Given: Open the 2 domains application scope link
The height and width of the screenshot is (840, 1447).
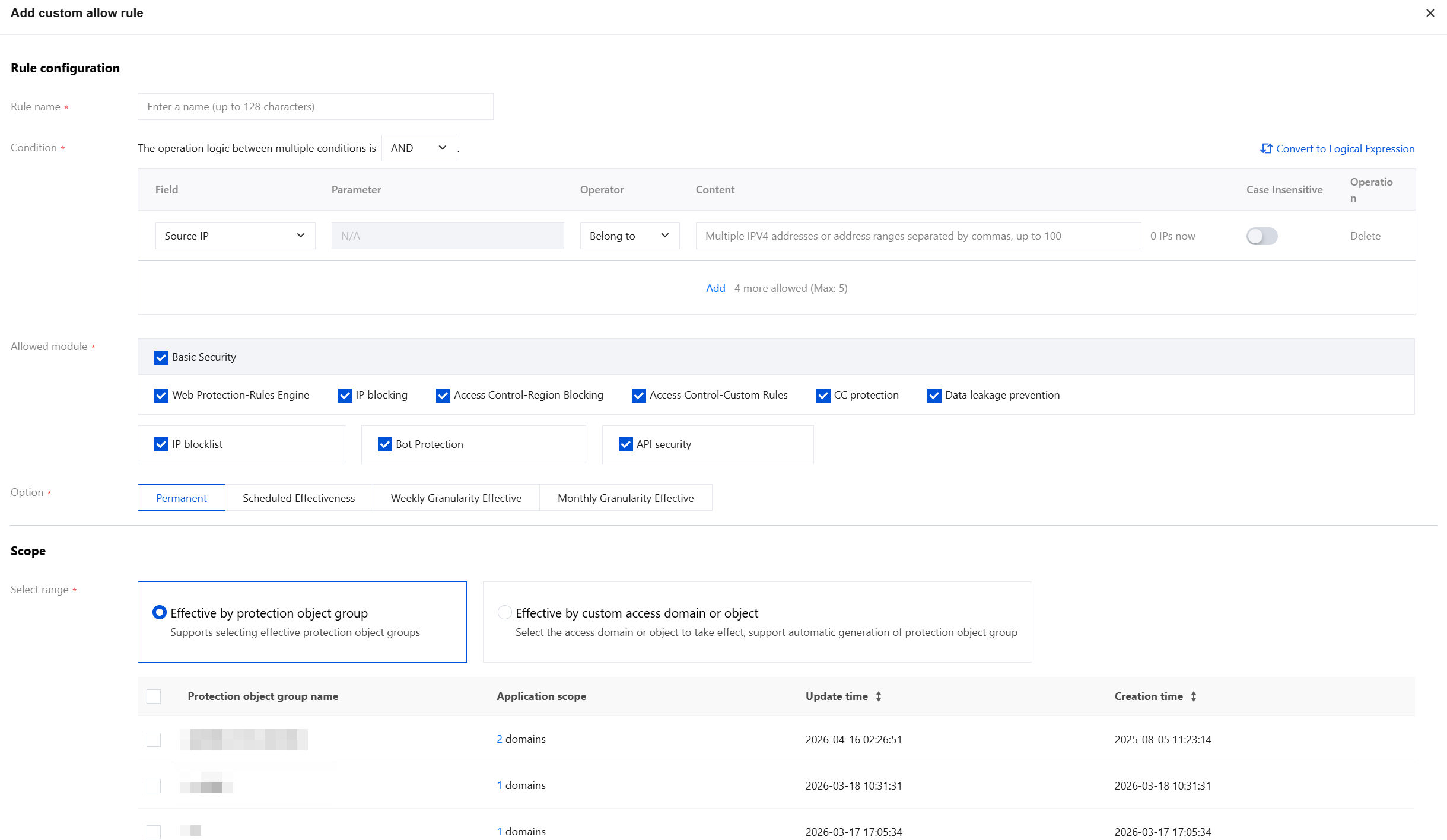Looking at the screenshot, I should 500,739.
